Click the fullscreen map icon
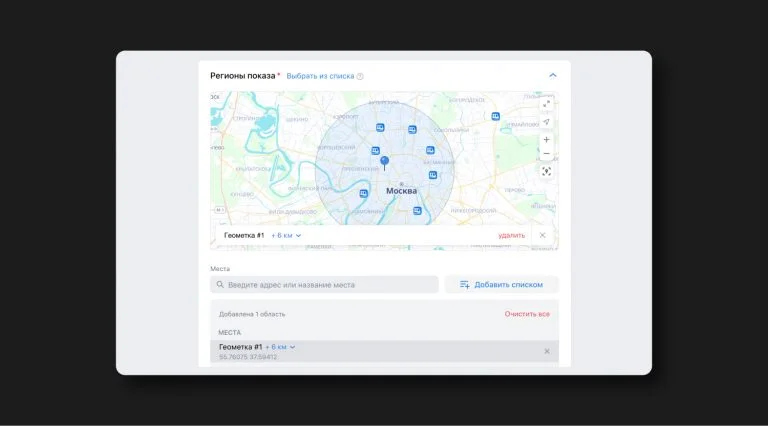768x426 pixels. pos(546,104)
